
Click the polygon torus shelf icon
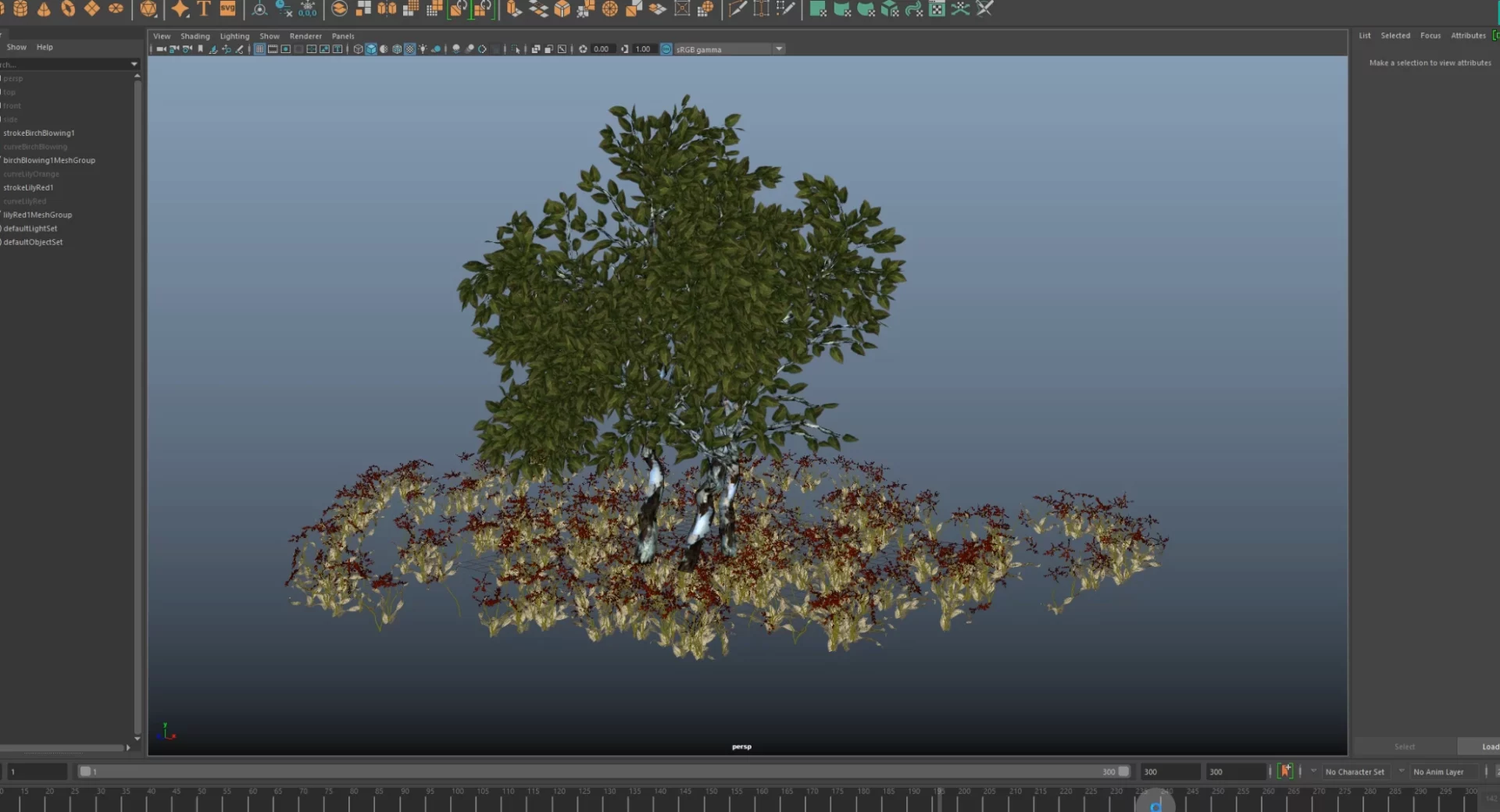click(x=68, y=9)
